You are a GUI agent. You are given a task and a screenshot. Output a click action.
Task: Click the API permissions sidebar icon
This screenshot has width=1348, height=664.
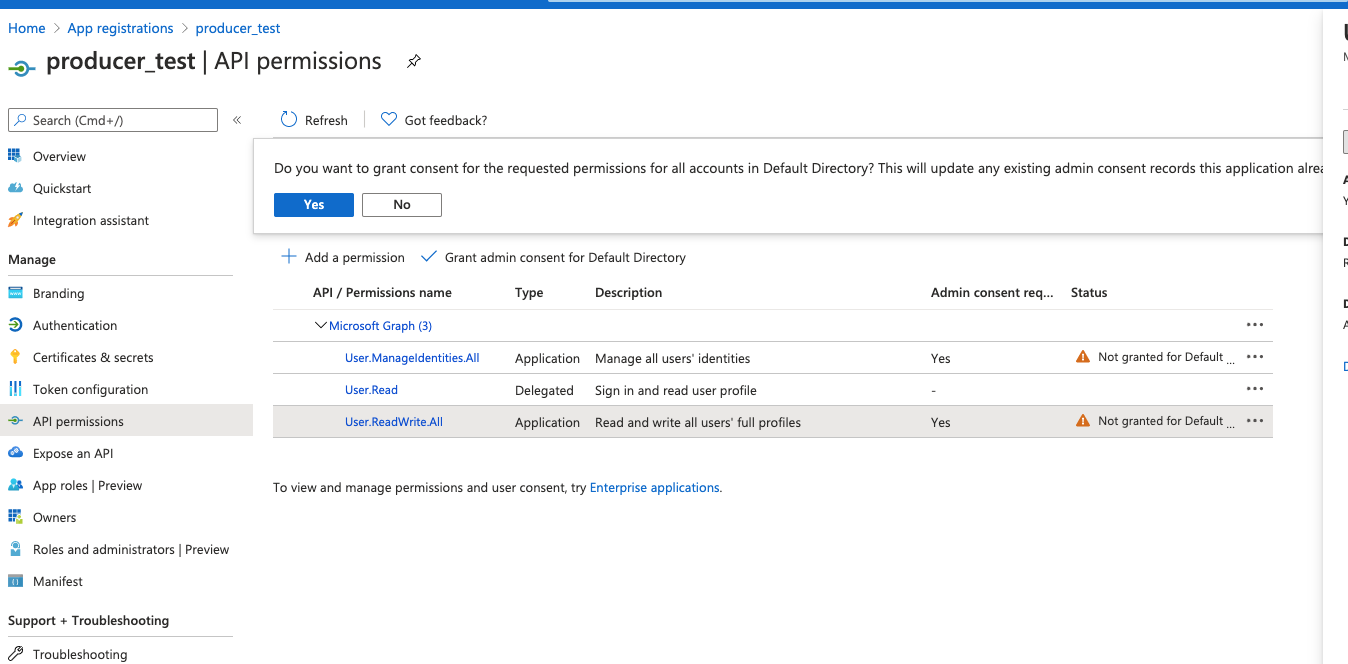tap(15, 421)
